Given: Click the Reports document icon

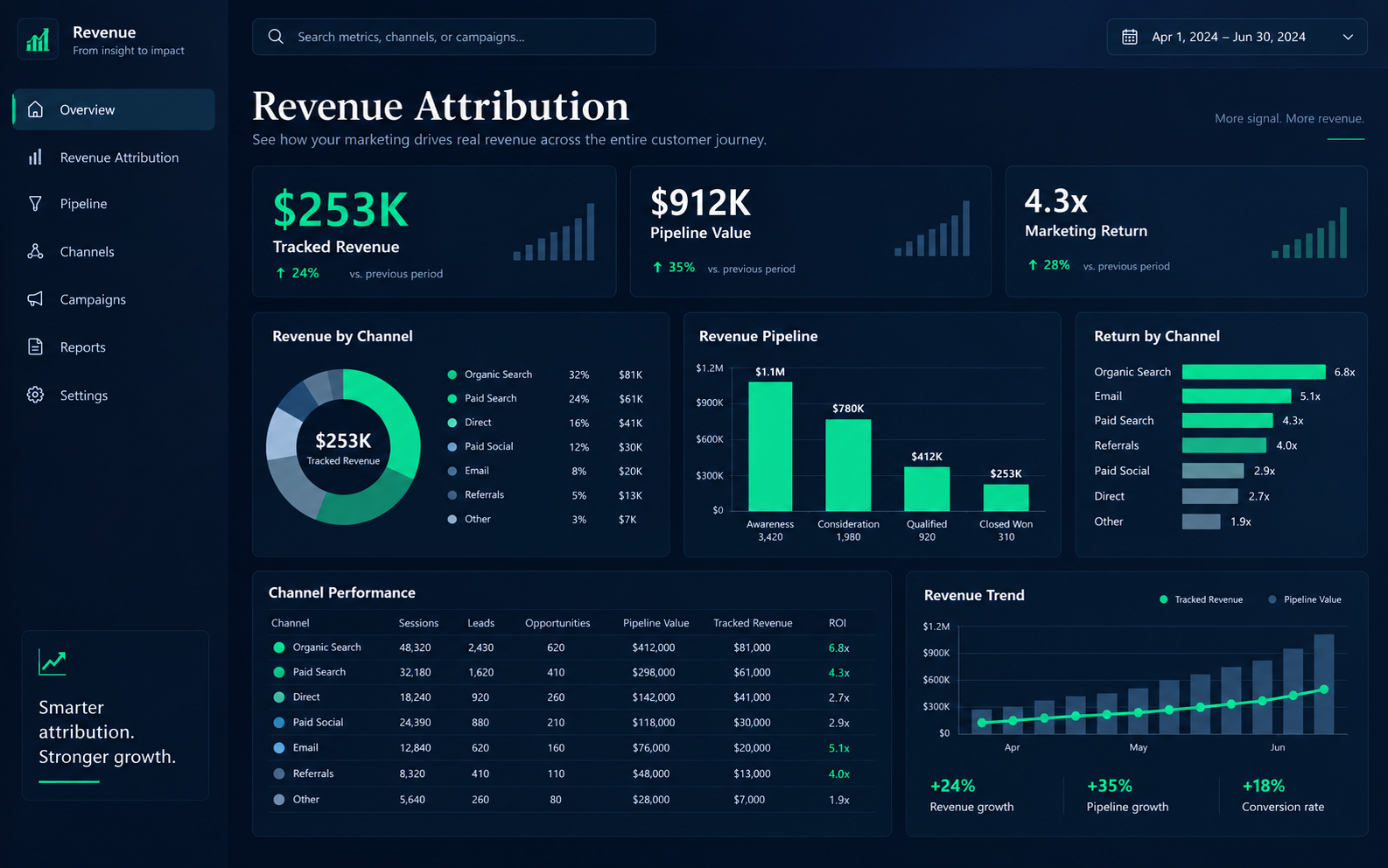Looking at the screenshot, I should 35,347.
